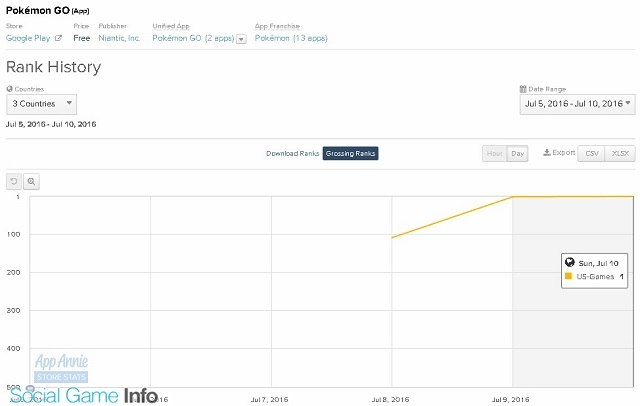This screenshot has width=640, height=406.
Task: Select the Grossing Ranks toggle
Action: (350, 153)
